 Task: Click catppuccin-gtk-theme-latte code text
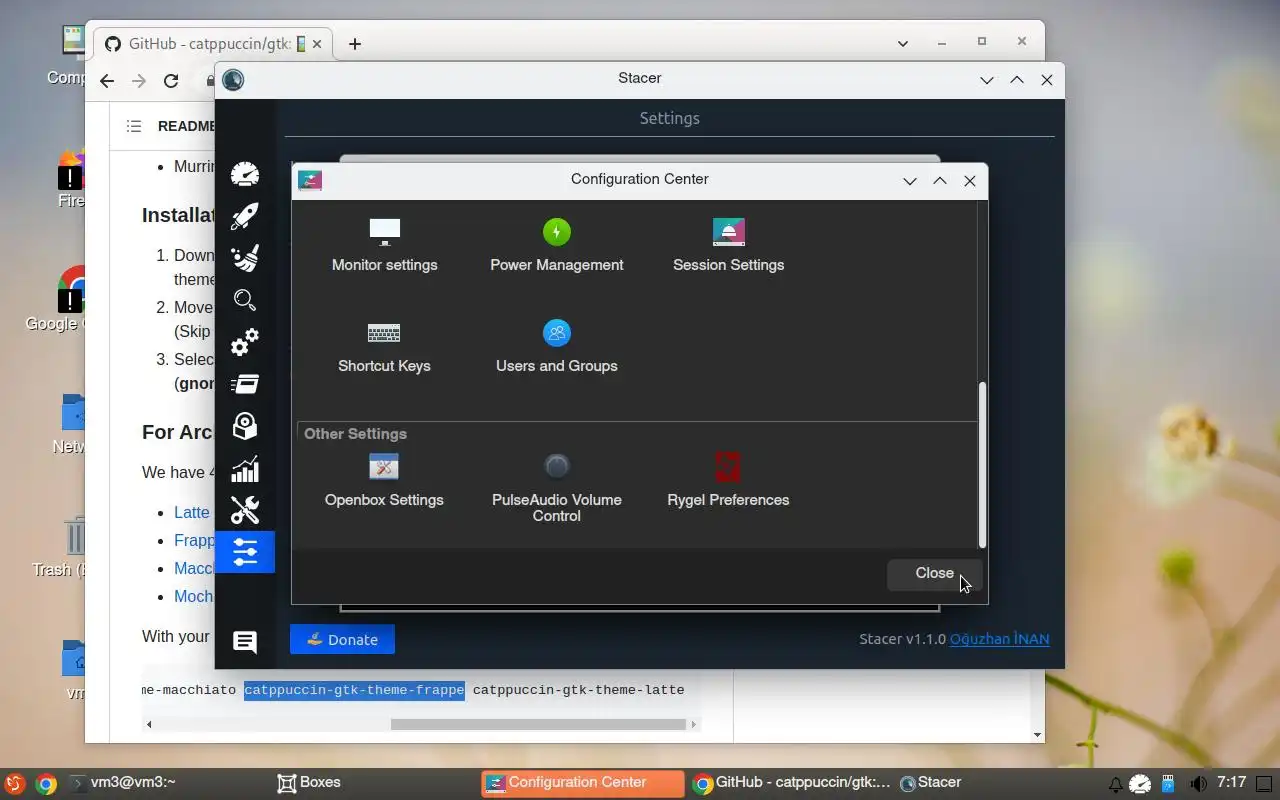578,690
